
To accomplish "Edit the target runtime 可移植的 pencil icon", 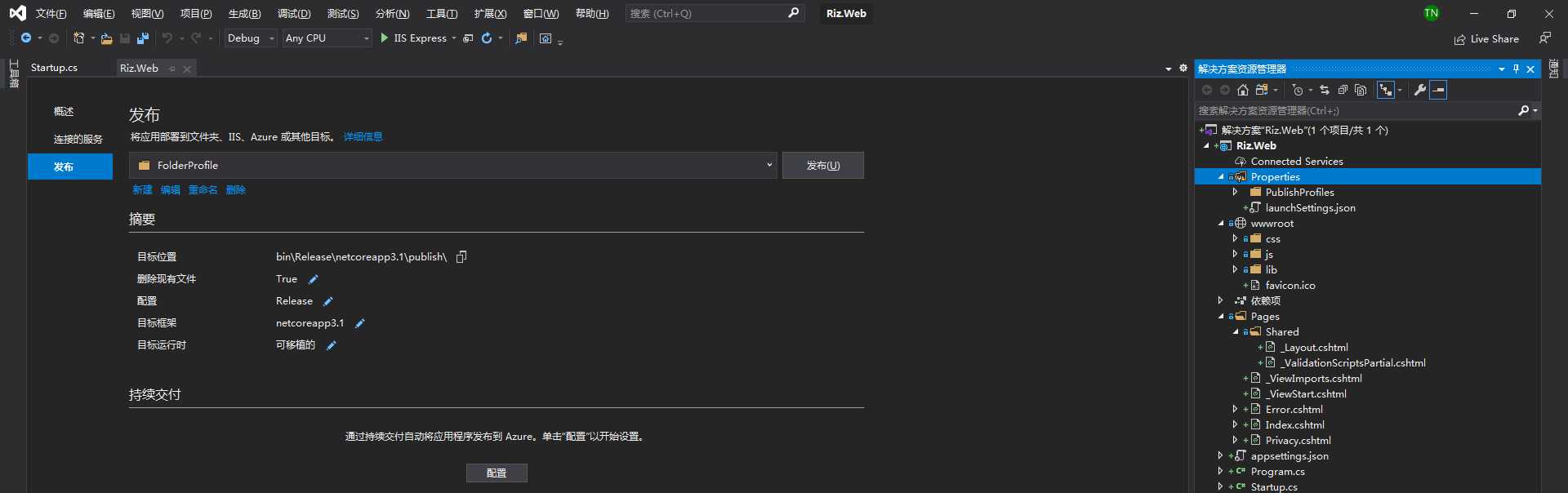I will [332, 345].
